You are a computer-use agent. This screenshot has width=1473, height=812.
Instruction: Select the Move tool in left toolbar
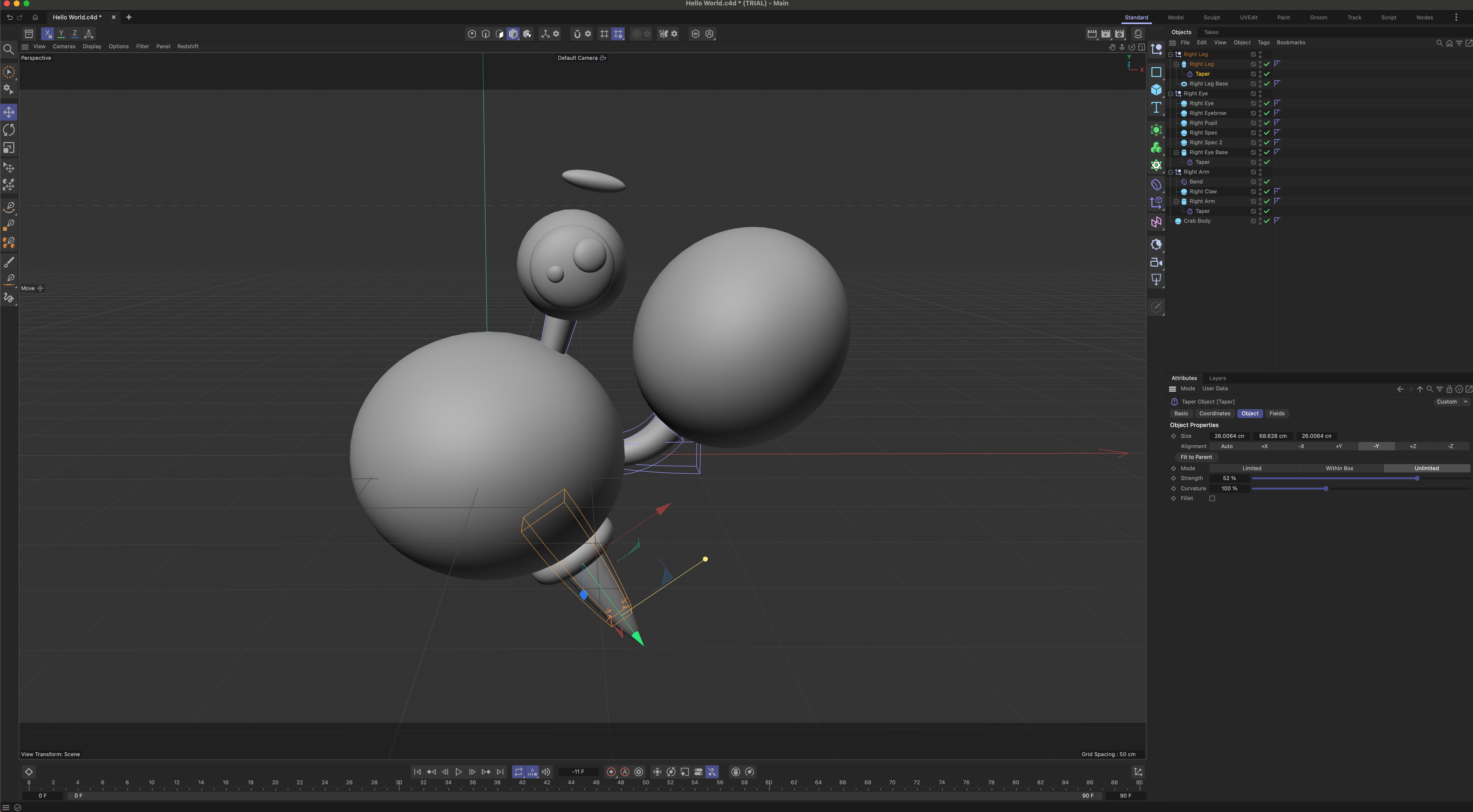[9, 112]
